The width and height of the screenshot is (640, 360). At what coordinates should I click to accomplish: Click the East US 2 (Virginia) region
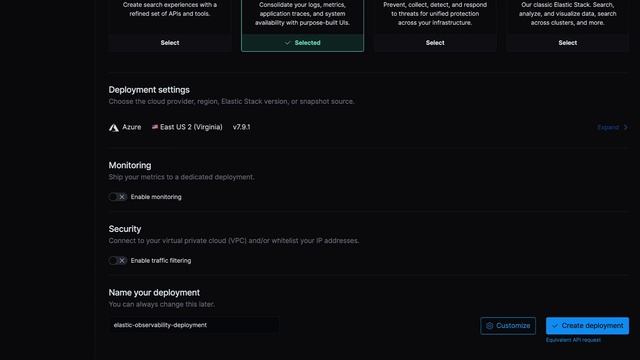(191, 127)
